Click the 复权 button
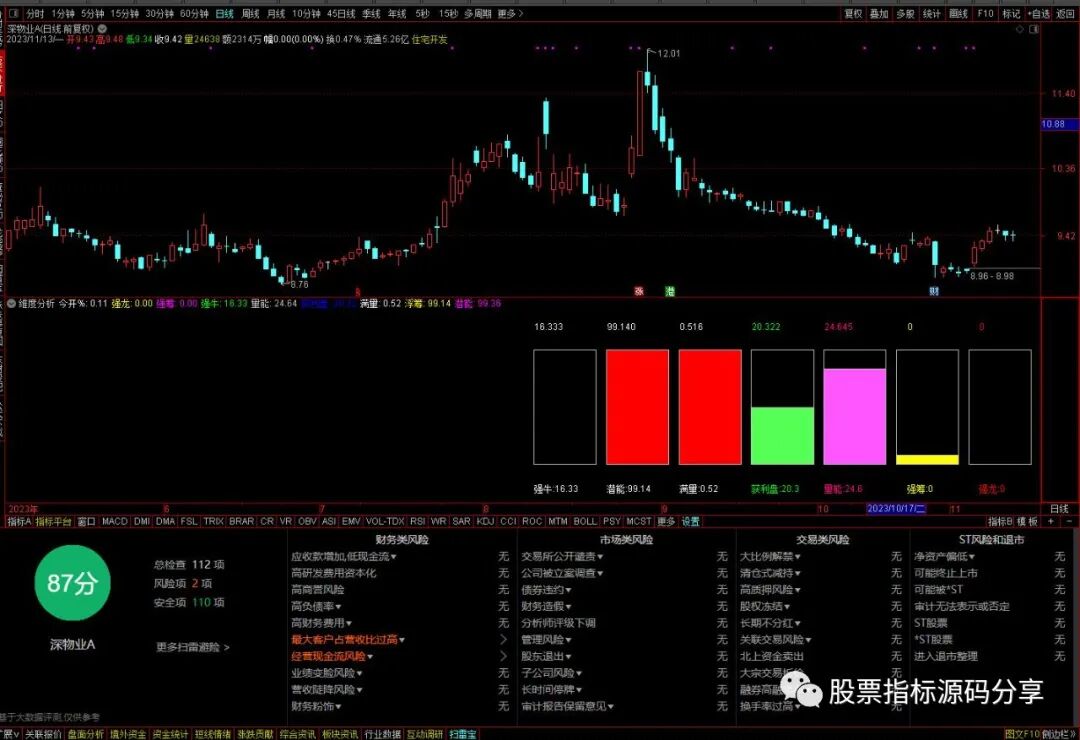 (x=853, y=13)
